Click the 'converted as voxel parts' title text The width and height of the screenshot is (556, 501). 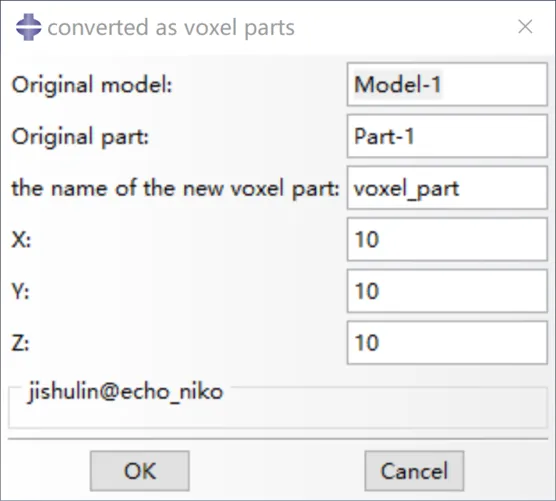point(171,28)
